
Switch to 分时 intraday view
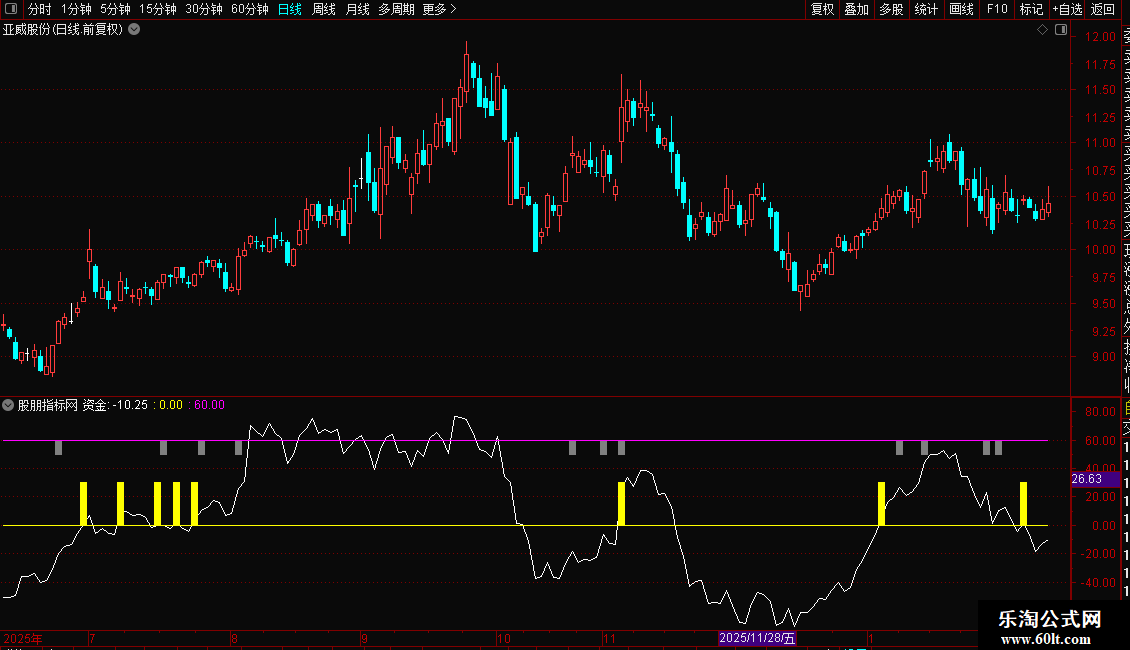pos(40,9)
